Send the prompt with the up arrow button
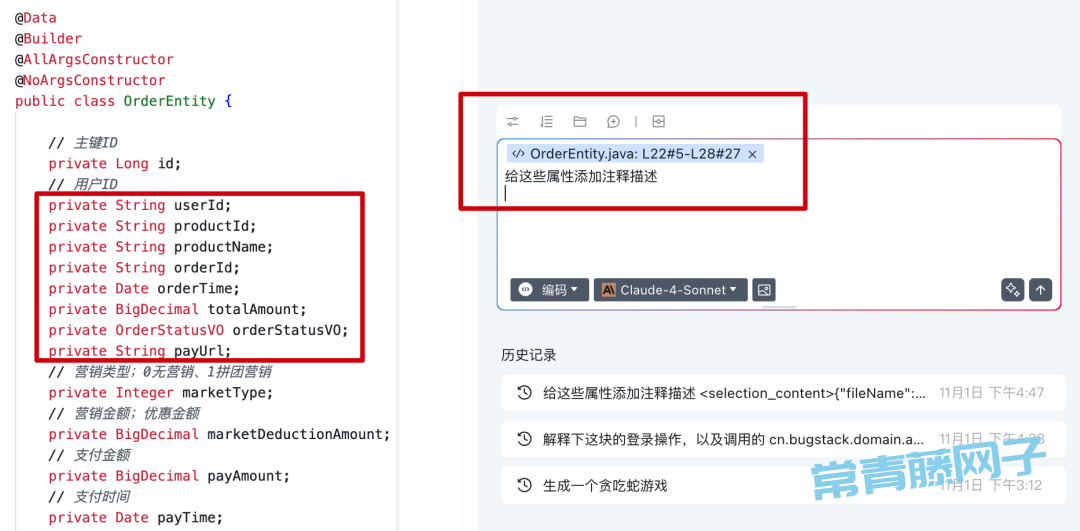Screen dimensions: 1080x531 (x=1040, y=290)
